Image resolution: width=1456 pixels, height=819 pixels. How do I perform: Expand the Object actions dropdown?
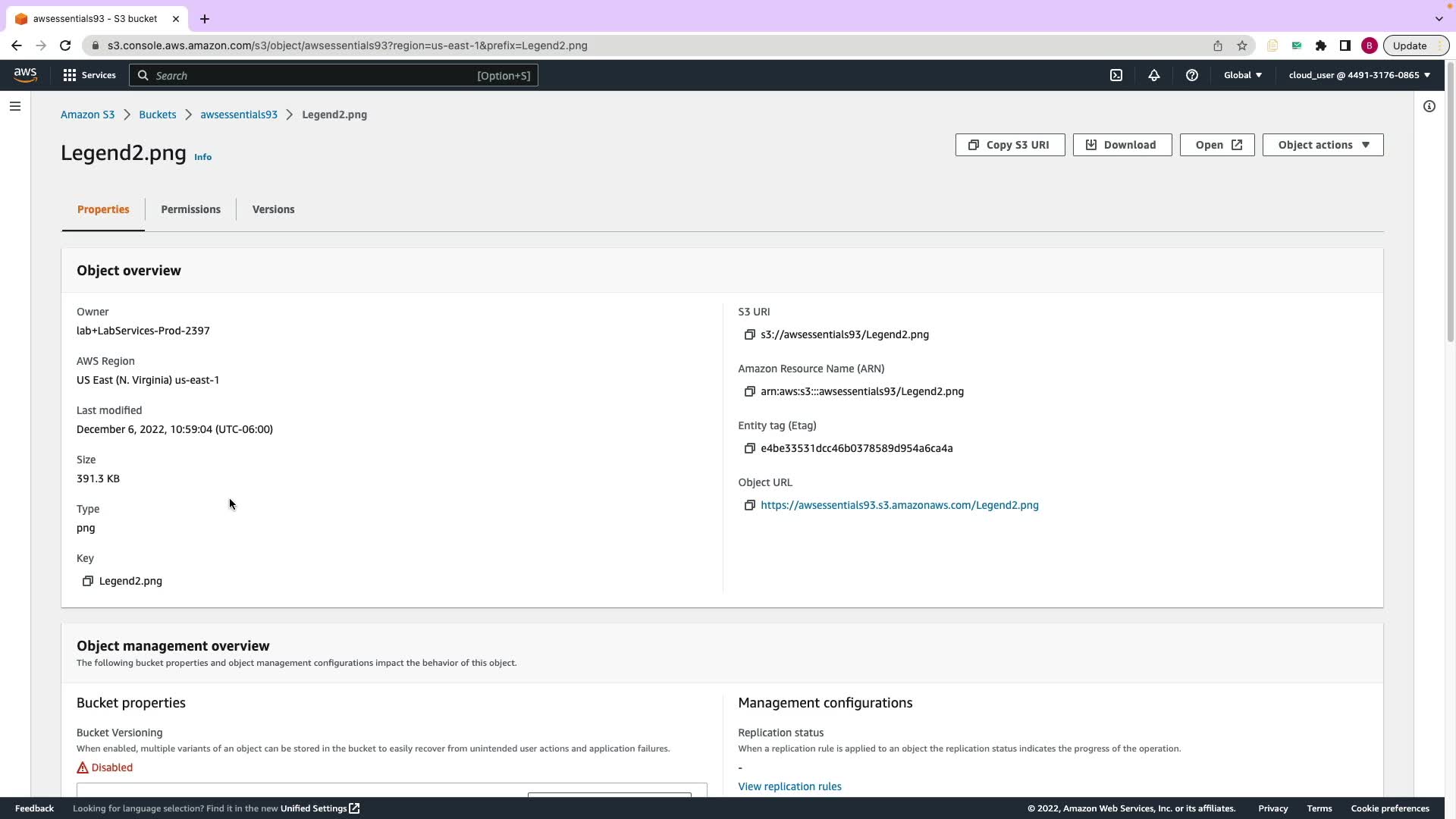click(1323, 145)
